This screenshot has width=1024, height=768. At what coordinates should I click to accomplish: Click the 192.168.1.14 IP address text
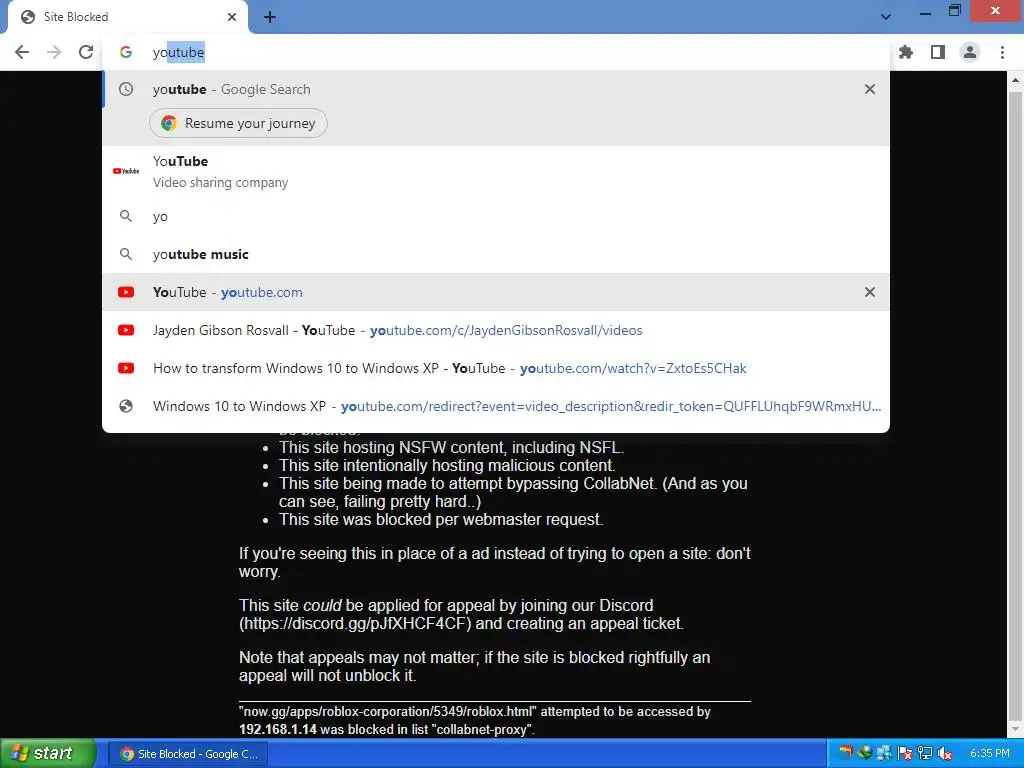coord(278,729)
